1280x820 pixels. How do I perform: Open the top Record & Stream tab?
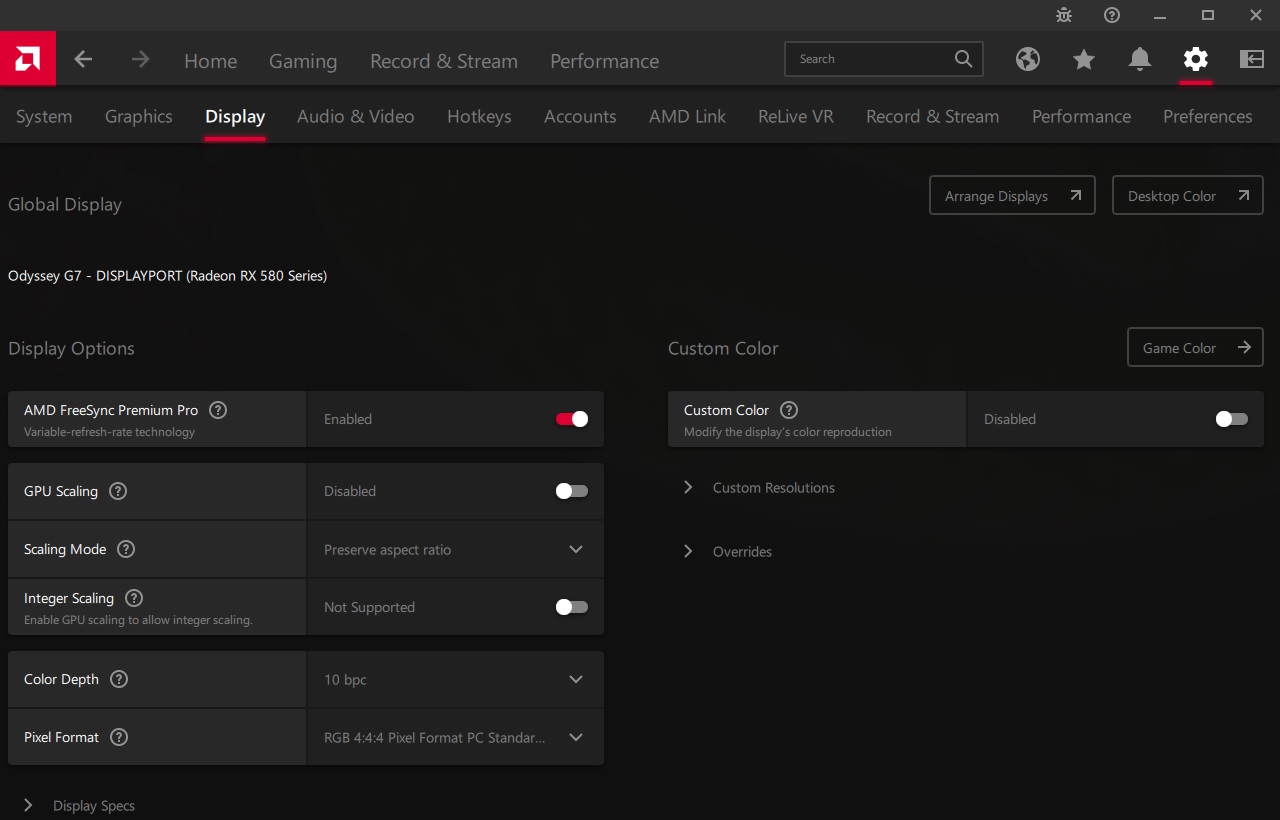point(444,61)
